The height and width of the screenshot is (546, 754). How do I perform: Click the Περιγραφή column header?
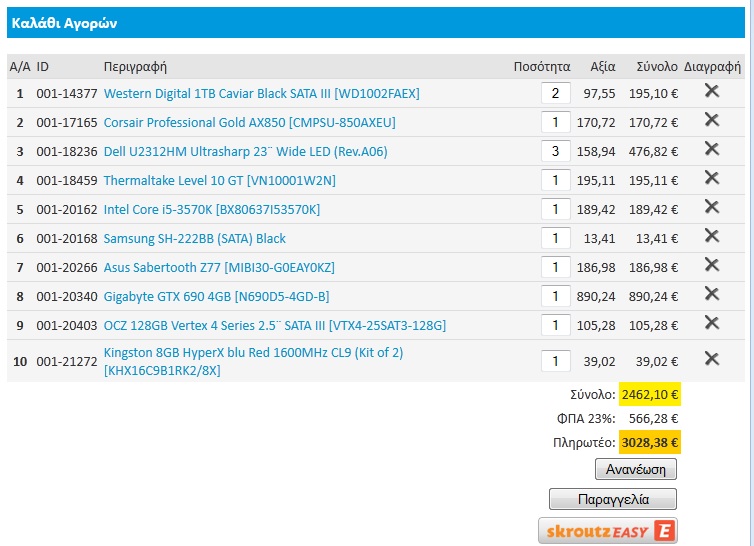point(135,66)
